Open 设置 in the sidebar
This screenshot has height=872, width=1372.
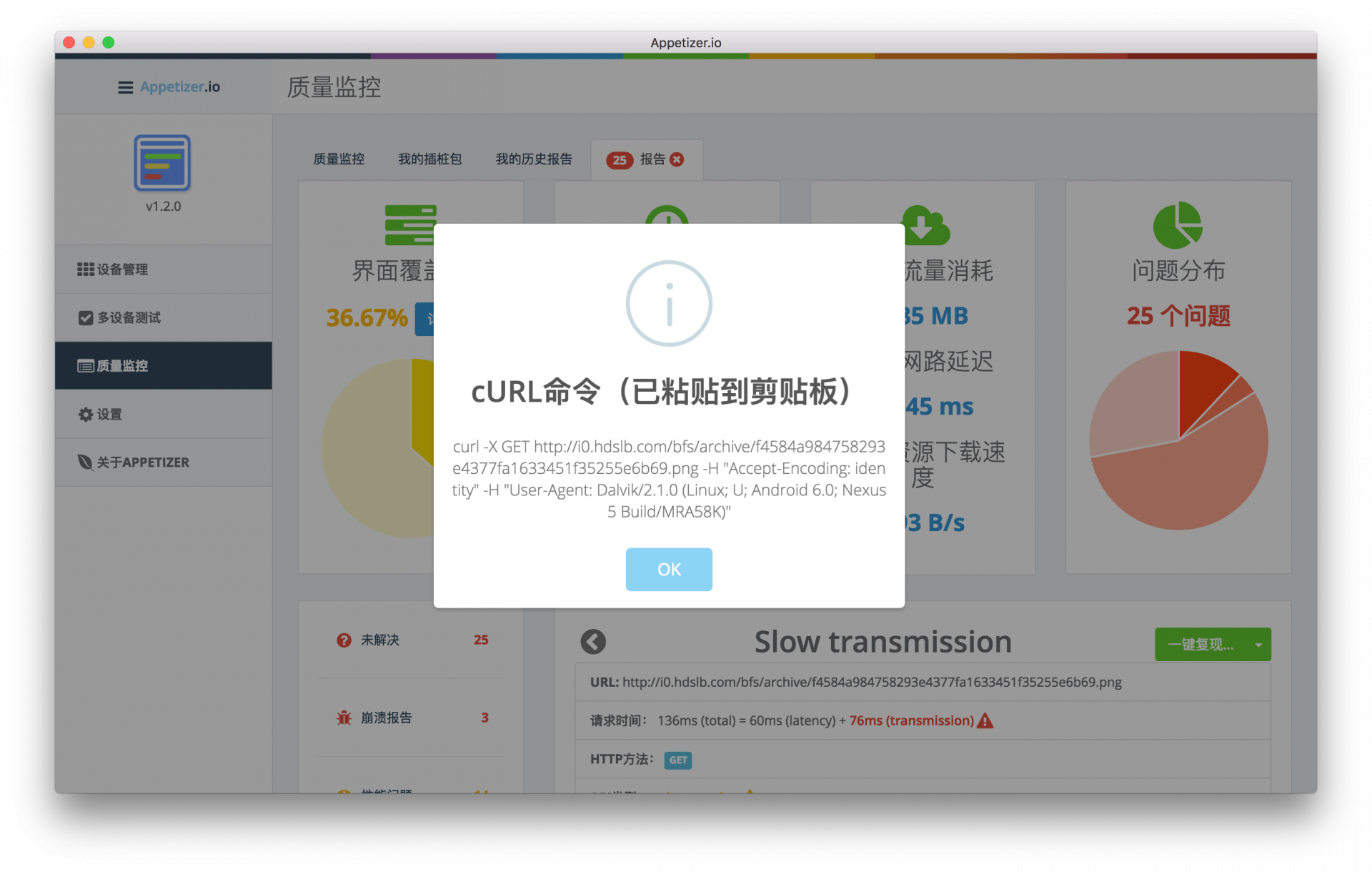(163, 414)
